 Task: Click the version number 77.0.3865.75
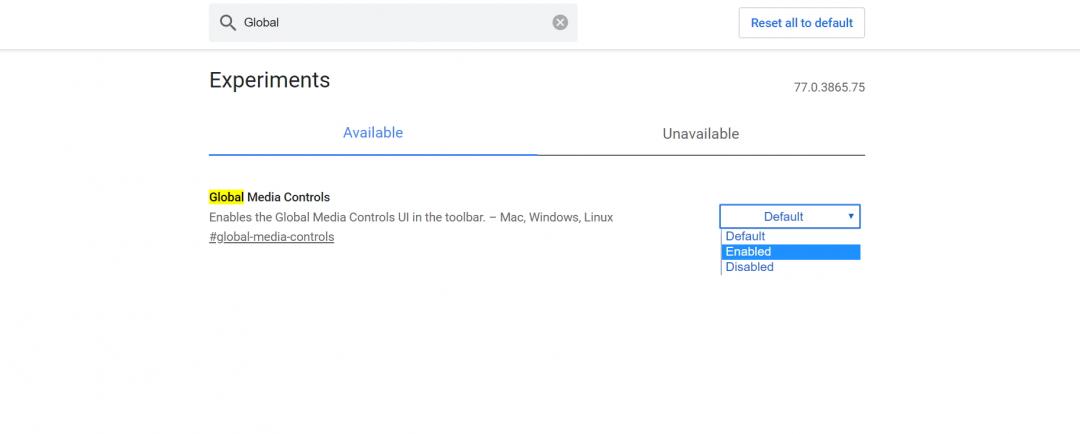[829, 87]
